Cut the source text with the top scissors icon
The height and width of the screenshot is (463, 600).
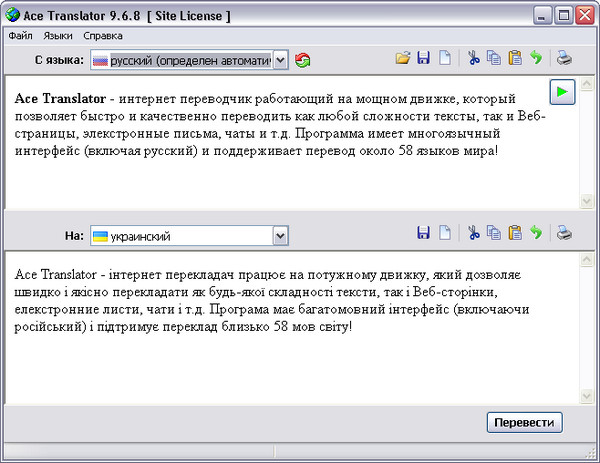pyautogui.click(x=475, y=59)
